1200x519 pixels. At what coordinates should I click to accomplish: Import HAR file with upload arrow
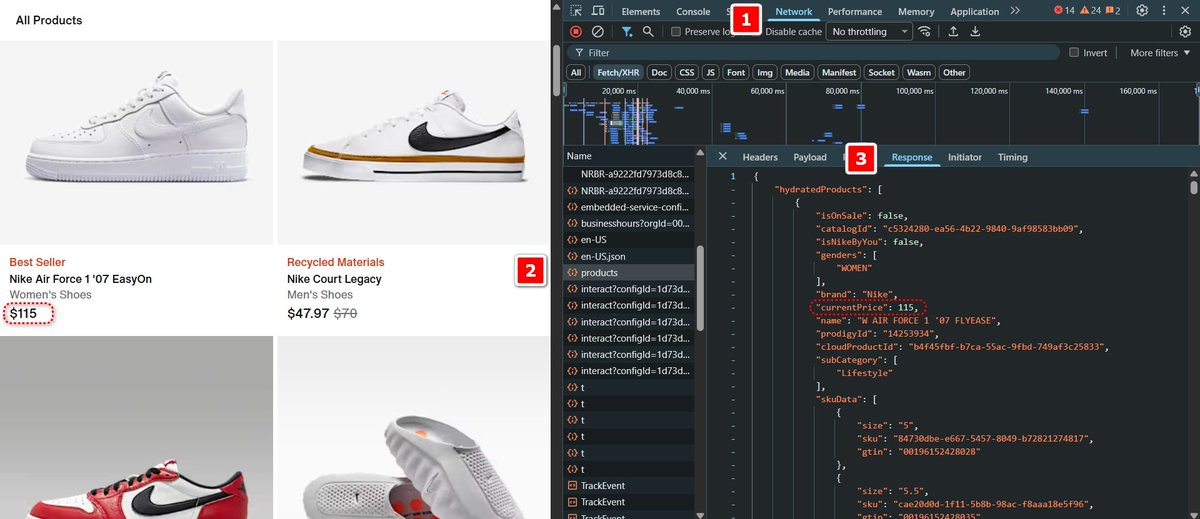[x=953, y=32]
